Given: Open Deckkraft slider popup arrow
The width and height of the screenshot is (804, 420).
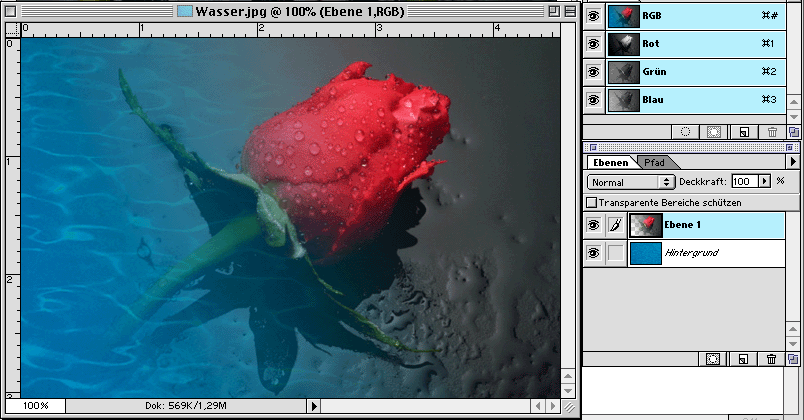Looking at the screenshot, I should (765, 182).
